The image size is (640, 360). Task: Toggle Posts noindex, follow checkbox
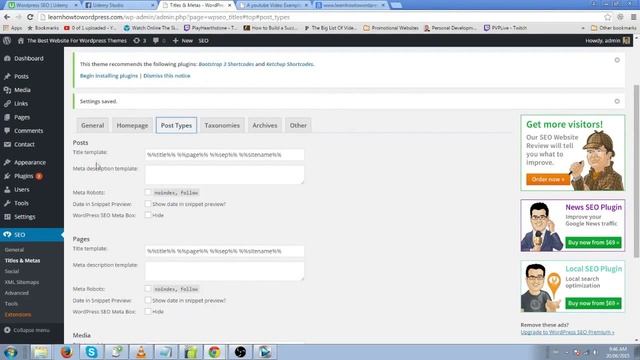click(148, 192)
